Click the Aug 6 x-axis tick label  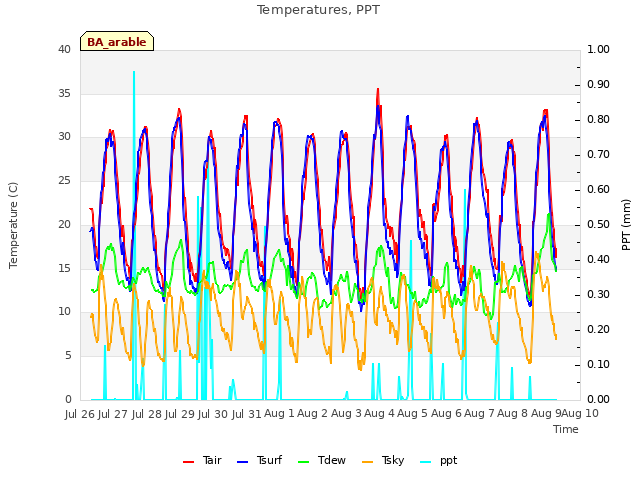coord(446,413)
